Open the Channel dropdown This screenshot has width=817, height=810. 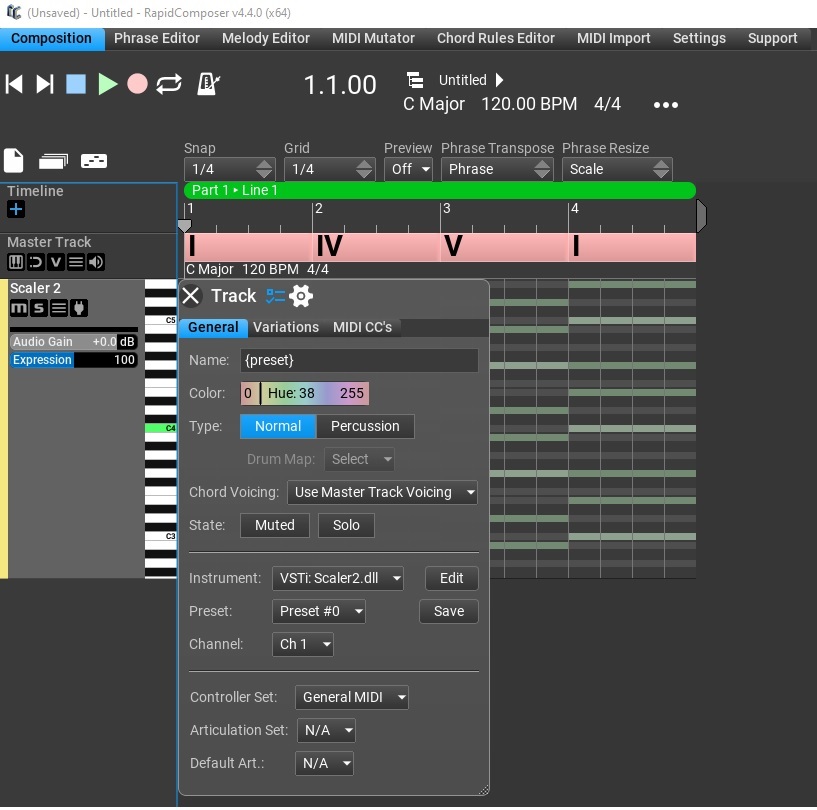pyautogui.click(x=302, y=644)
